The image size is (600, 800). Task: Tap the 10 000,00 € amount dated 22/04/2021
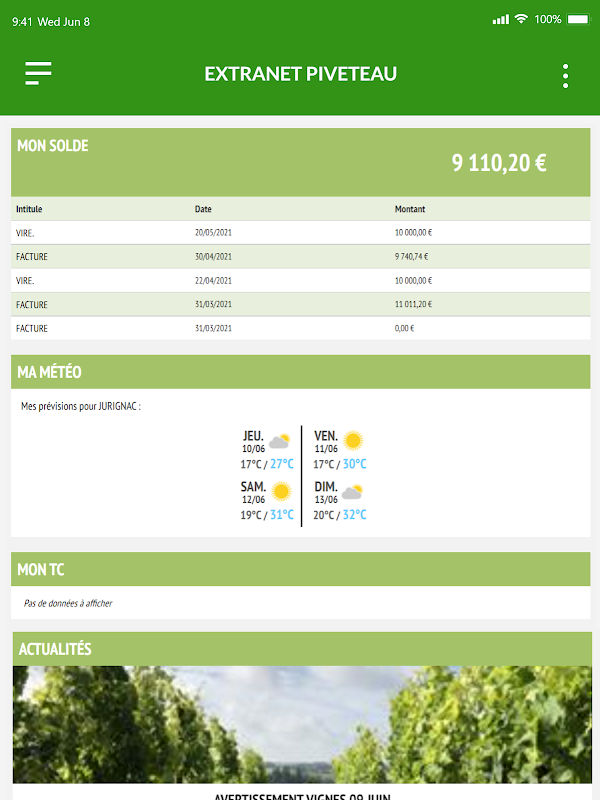pos(413,281)
